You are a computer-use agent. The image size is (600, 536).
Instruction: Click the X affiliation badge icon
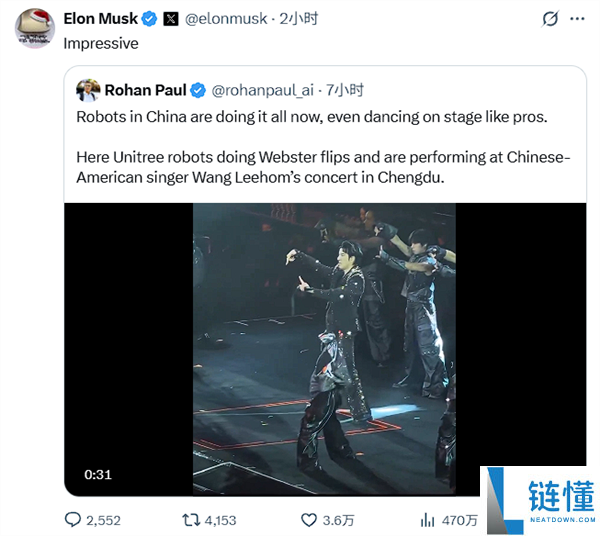click(171, 19)
